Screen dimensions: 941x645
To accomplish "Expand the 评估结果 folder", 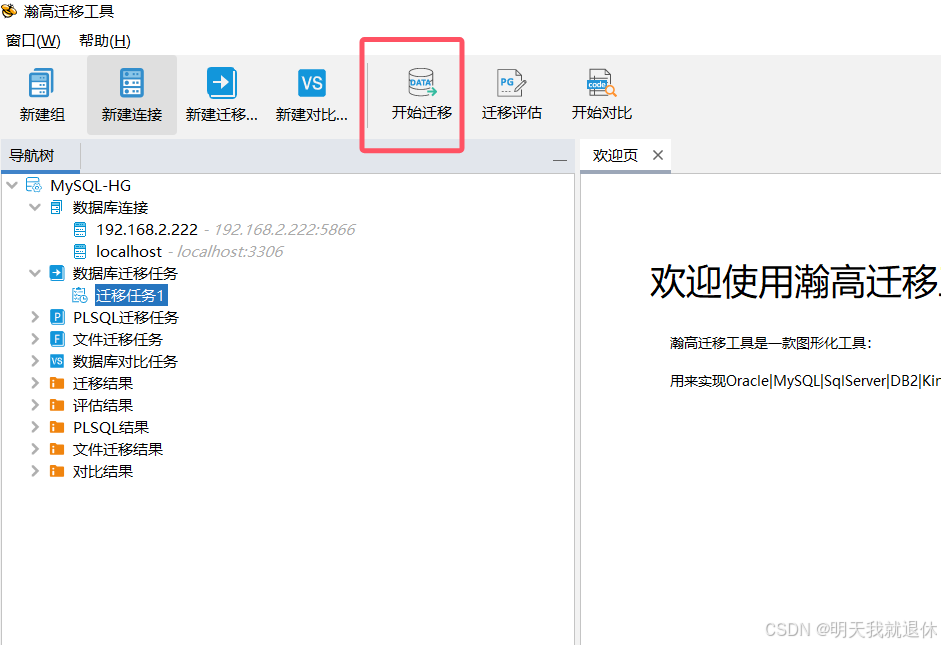I will tap(35, 406).
